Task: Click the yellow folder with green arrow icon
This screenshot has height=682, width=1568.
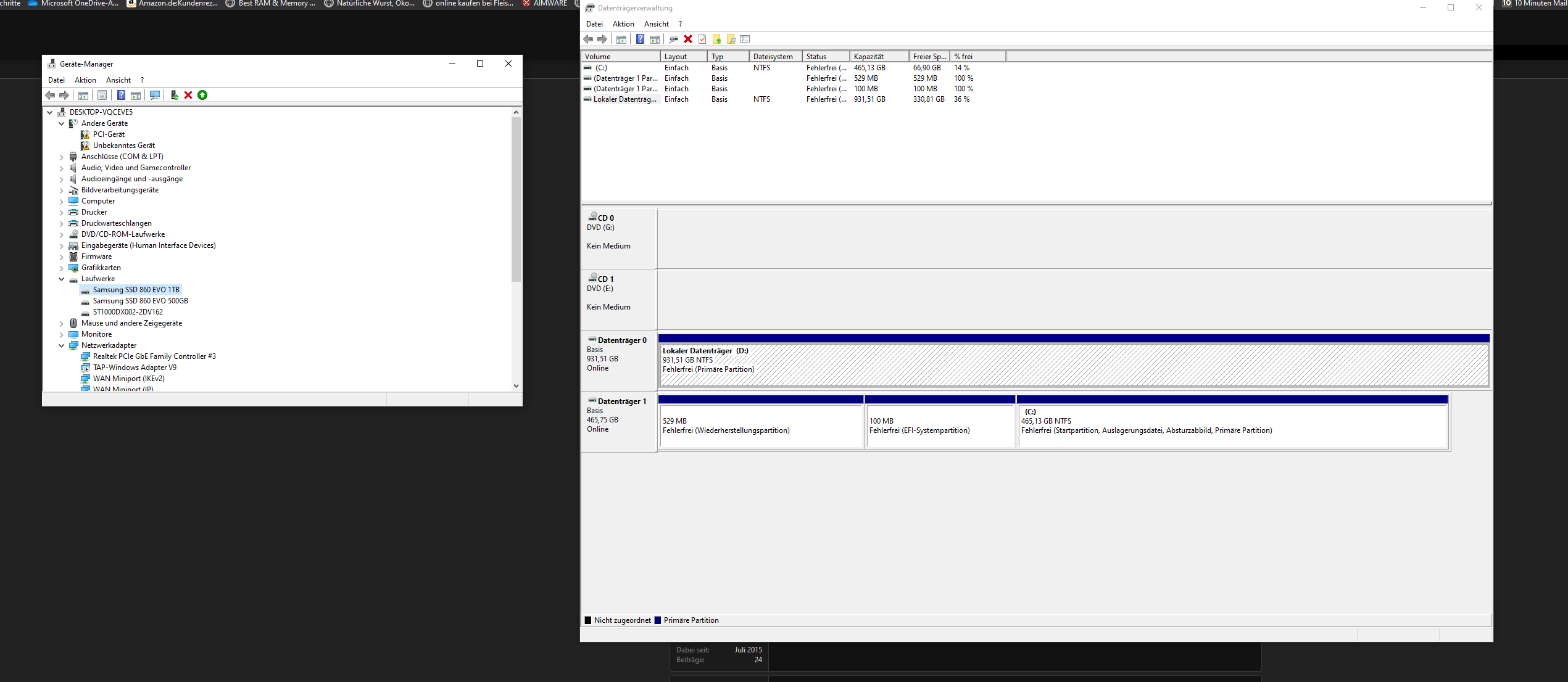Action: click(716, 39)
